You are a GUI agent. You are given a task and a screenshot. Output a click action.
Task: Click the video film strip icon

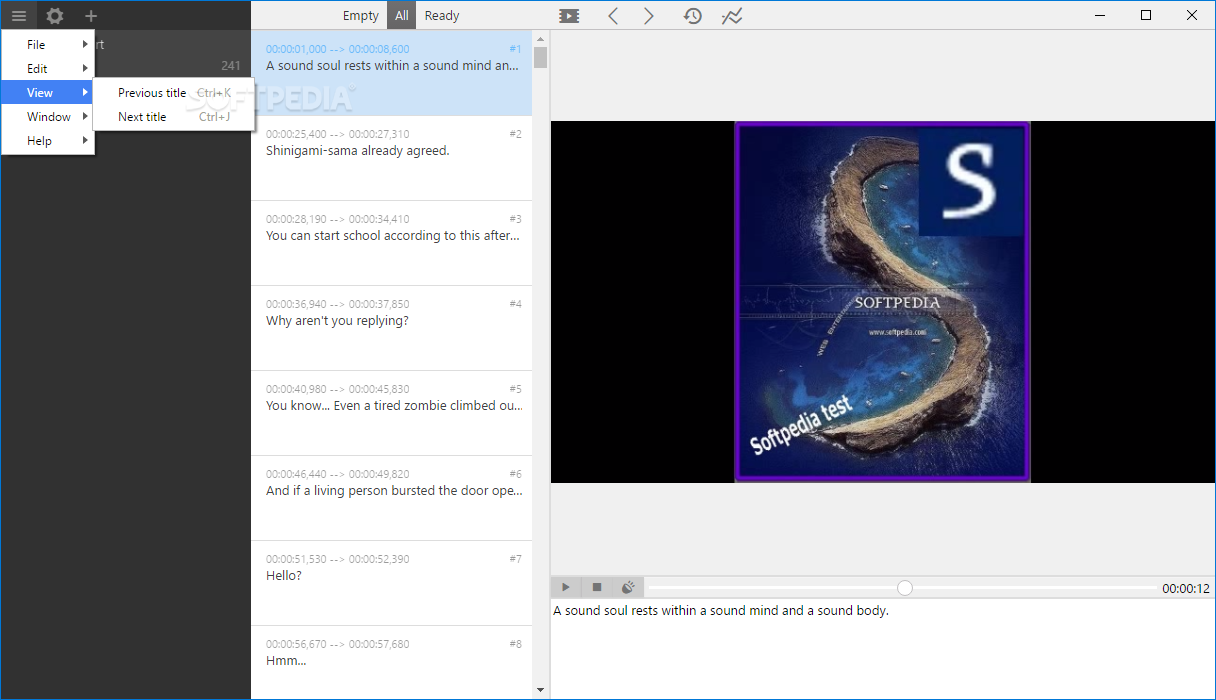pyautogui.click(x=569, y=16)
